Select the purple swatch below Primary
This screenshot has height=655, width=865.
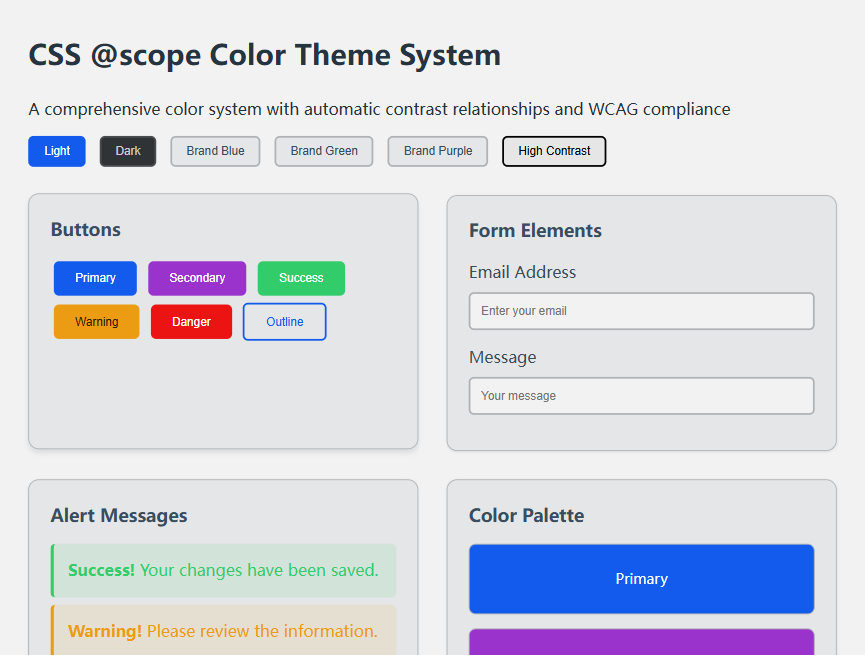tap(641, 642)
